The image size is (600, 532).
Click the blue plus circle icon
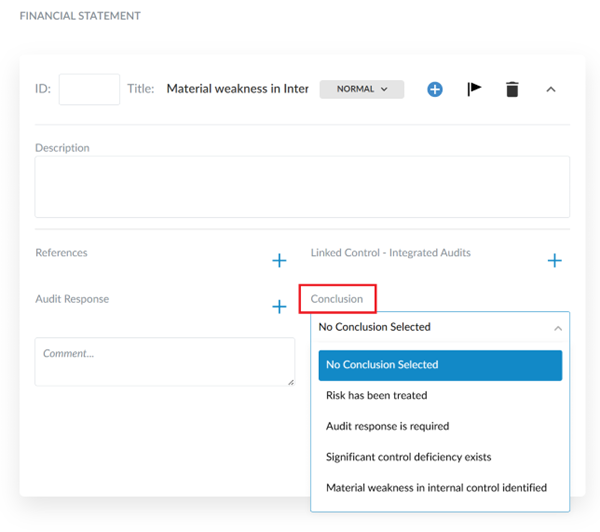click(x=435, y=89)
